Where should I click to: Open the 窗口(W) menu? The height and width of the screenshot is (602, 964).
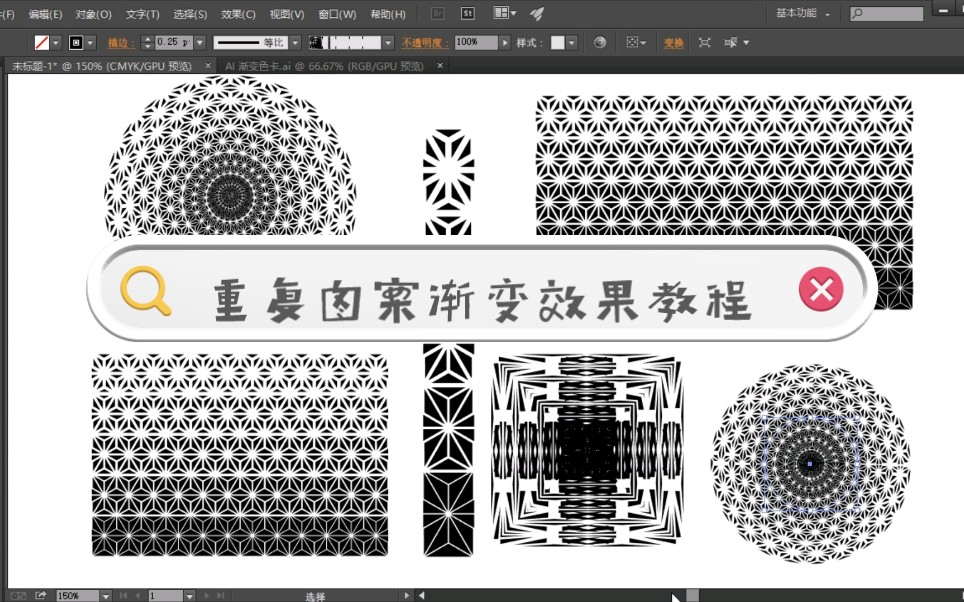(x=339, y=13)
